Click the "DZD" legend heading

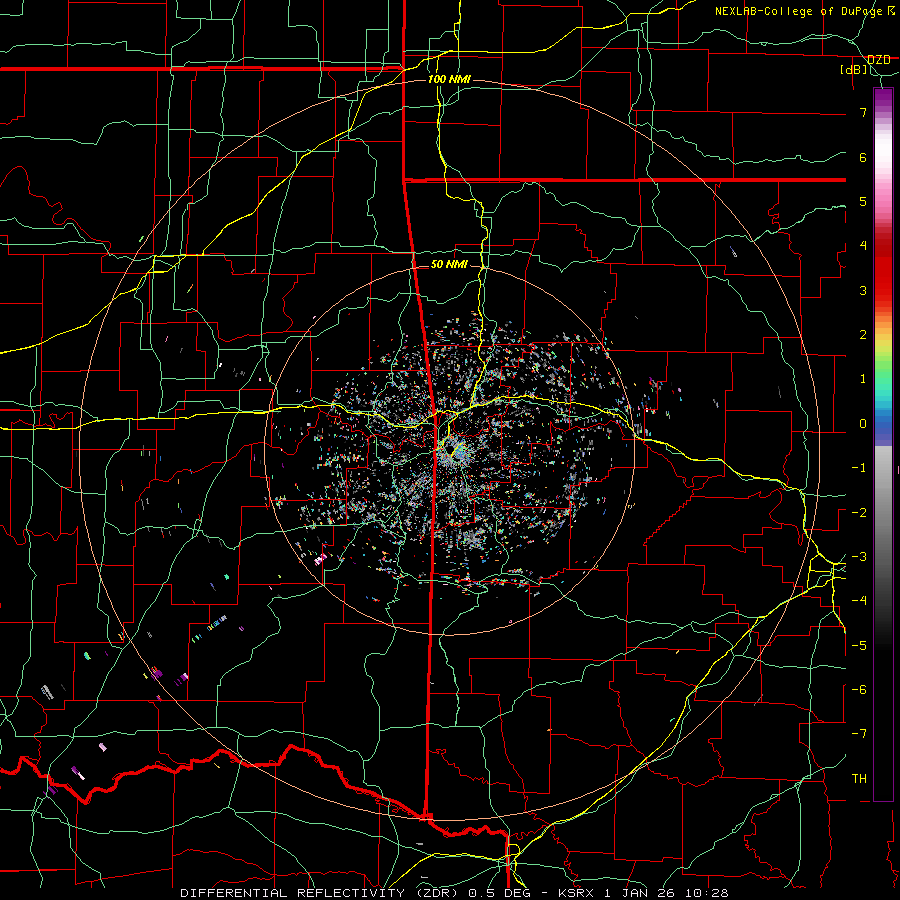879,60
